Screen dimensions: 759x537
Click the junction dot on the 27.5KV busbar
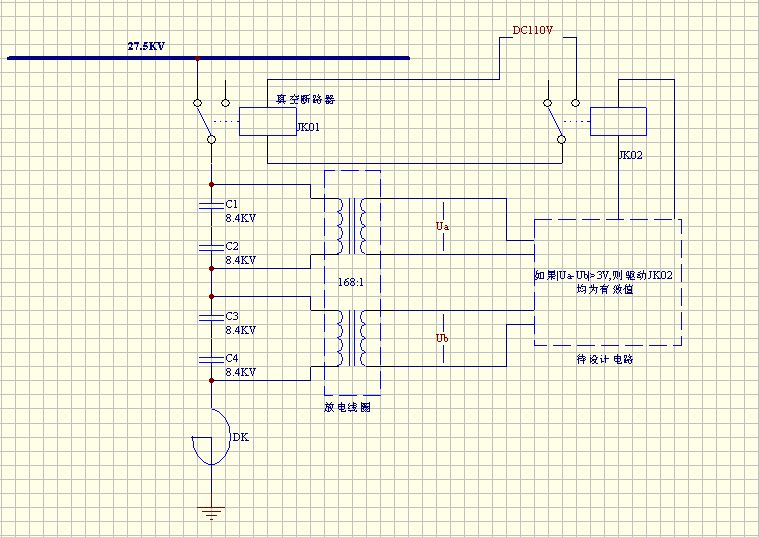point(197,58)
